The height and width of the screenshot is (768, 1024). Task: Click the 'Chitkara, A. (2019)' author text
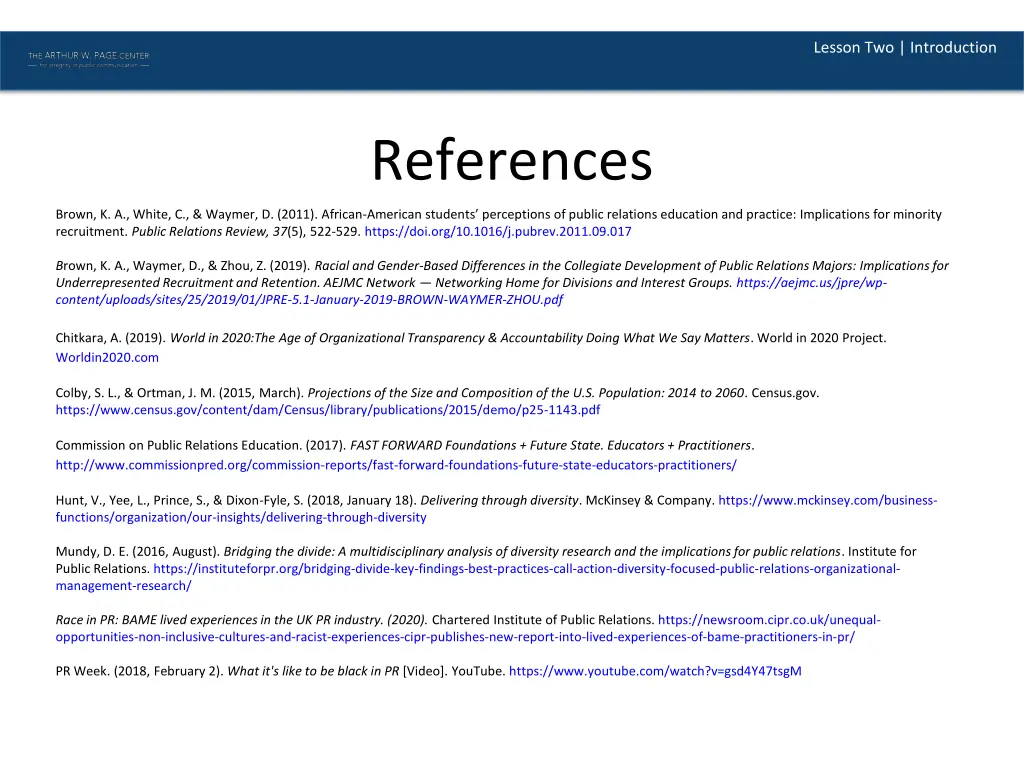coord(111,338)
